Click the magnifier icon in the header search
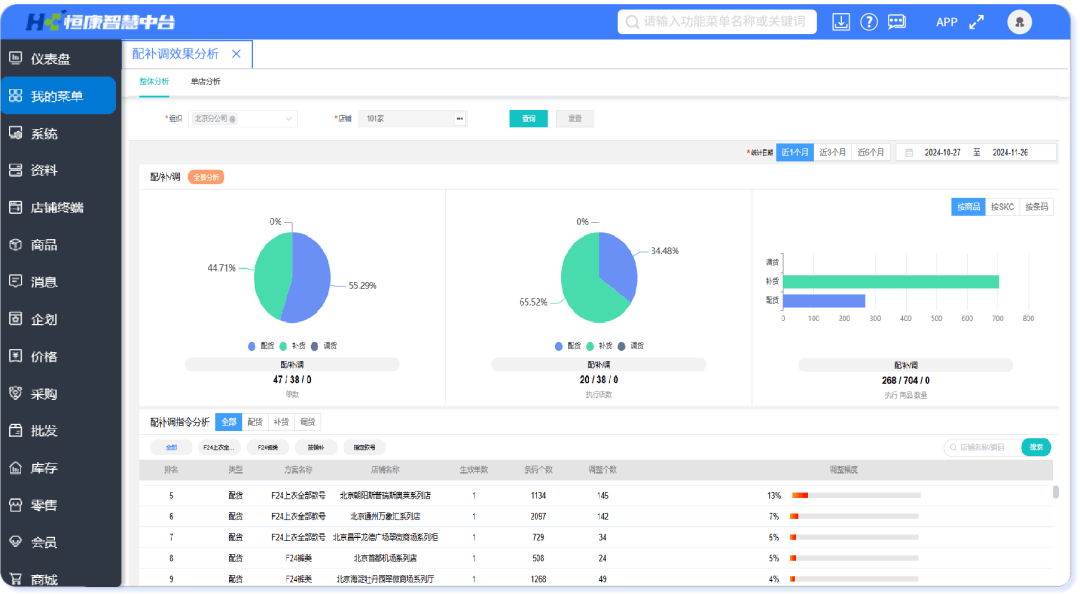Screen dimensions: 1080x596 (632, 22)
